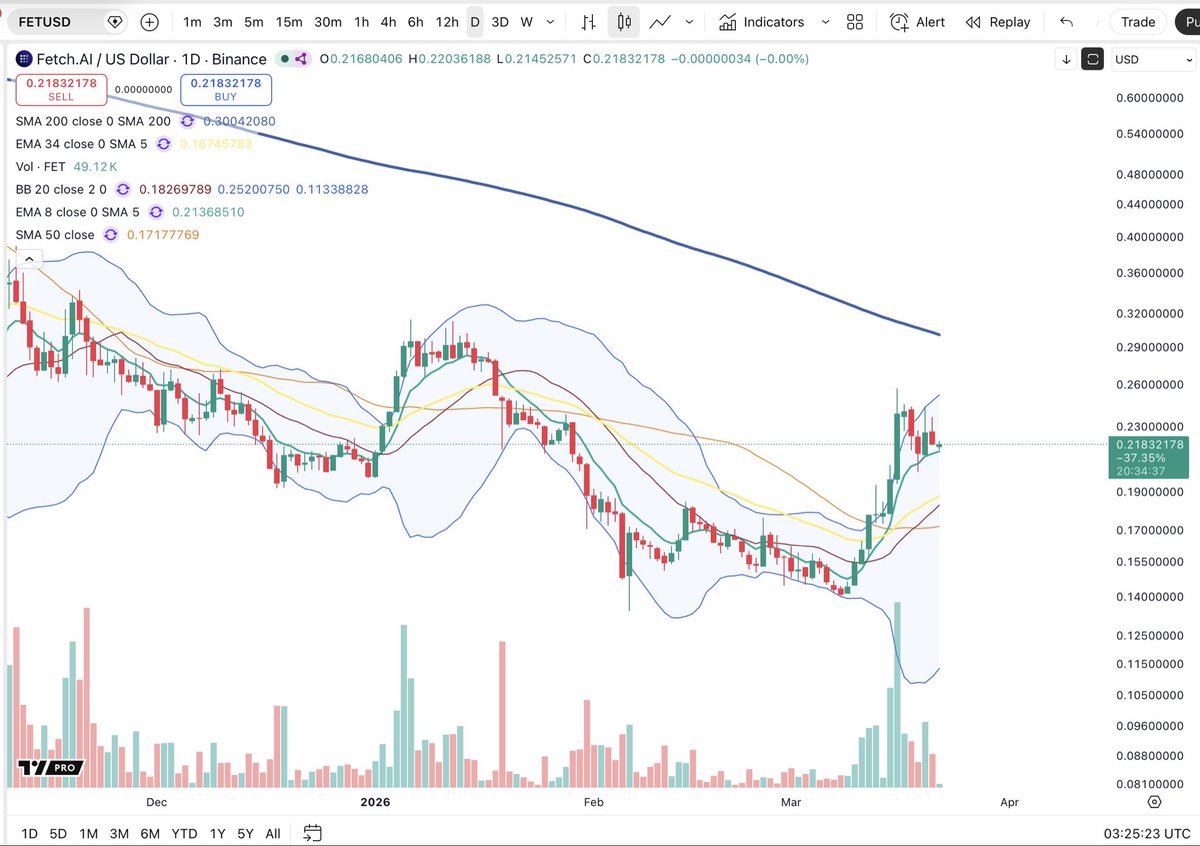Expand the favorite indicators dropdown chevron

coord(825,22)
